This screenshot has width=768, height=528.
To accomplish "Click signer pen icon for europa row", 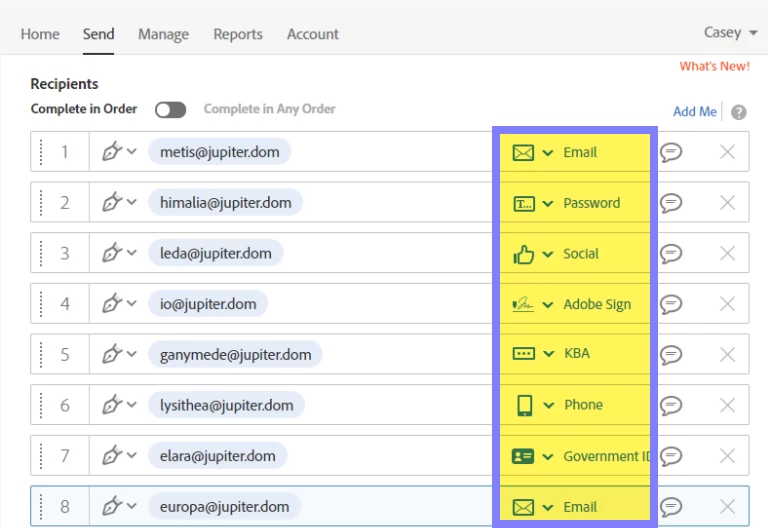I will (x=112, y=505).
